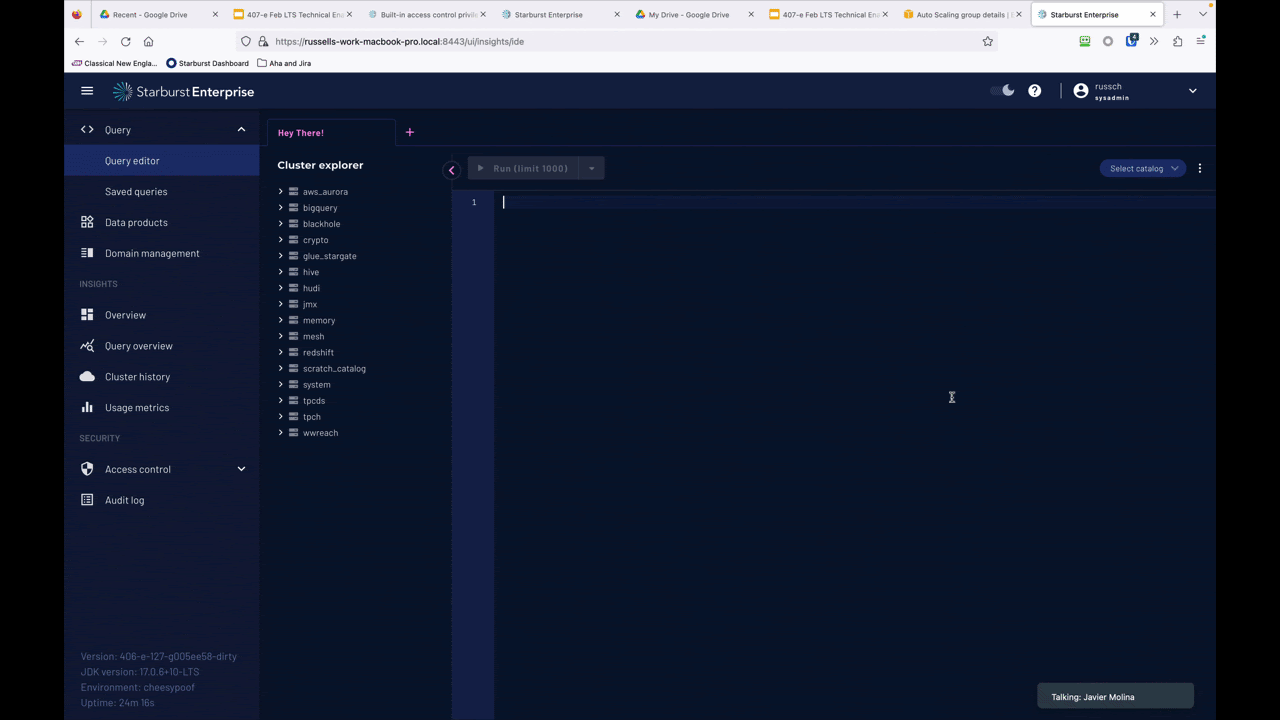
Task: Click the Audit log list icon
Action: (87, 500)
